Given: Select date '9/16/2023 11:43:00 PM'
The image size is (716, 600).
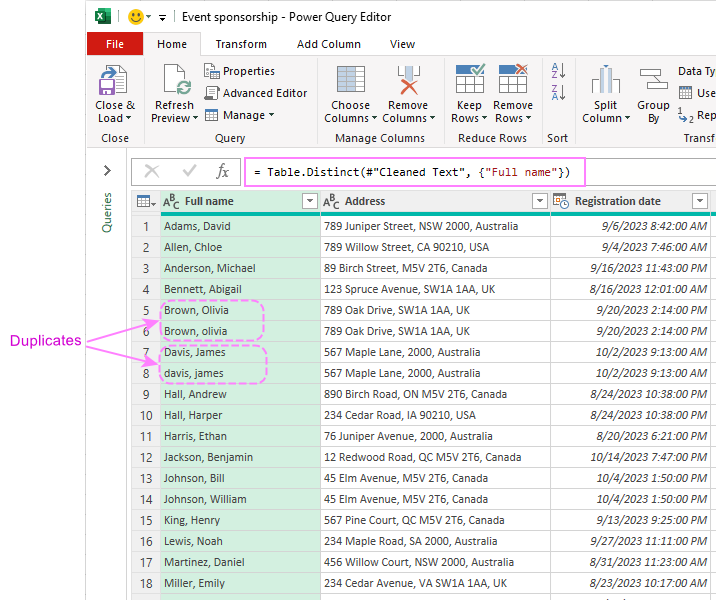Looking at the screenshot, I should coord(630,268).
